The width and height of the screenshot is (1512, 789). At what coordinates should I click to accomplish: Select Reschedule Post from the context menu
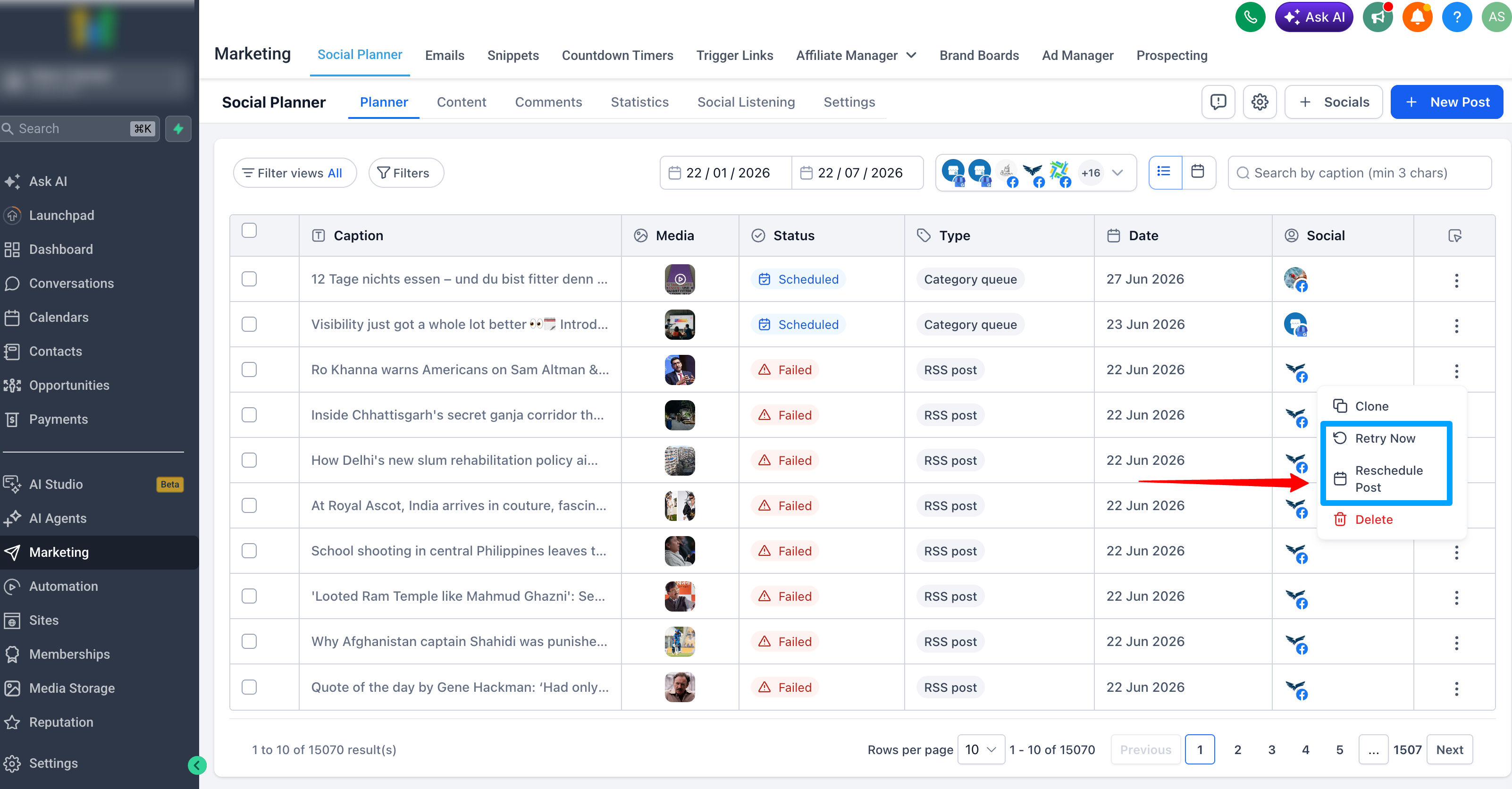(x=1388, y=478)
